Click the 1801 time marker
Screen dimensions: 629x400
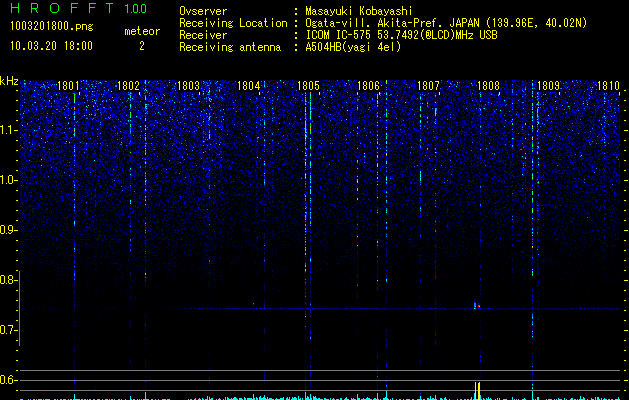click(68, 86)
